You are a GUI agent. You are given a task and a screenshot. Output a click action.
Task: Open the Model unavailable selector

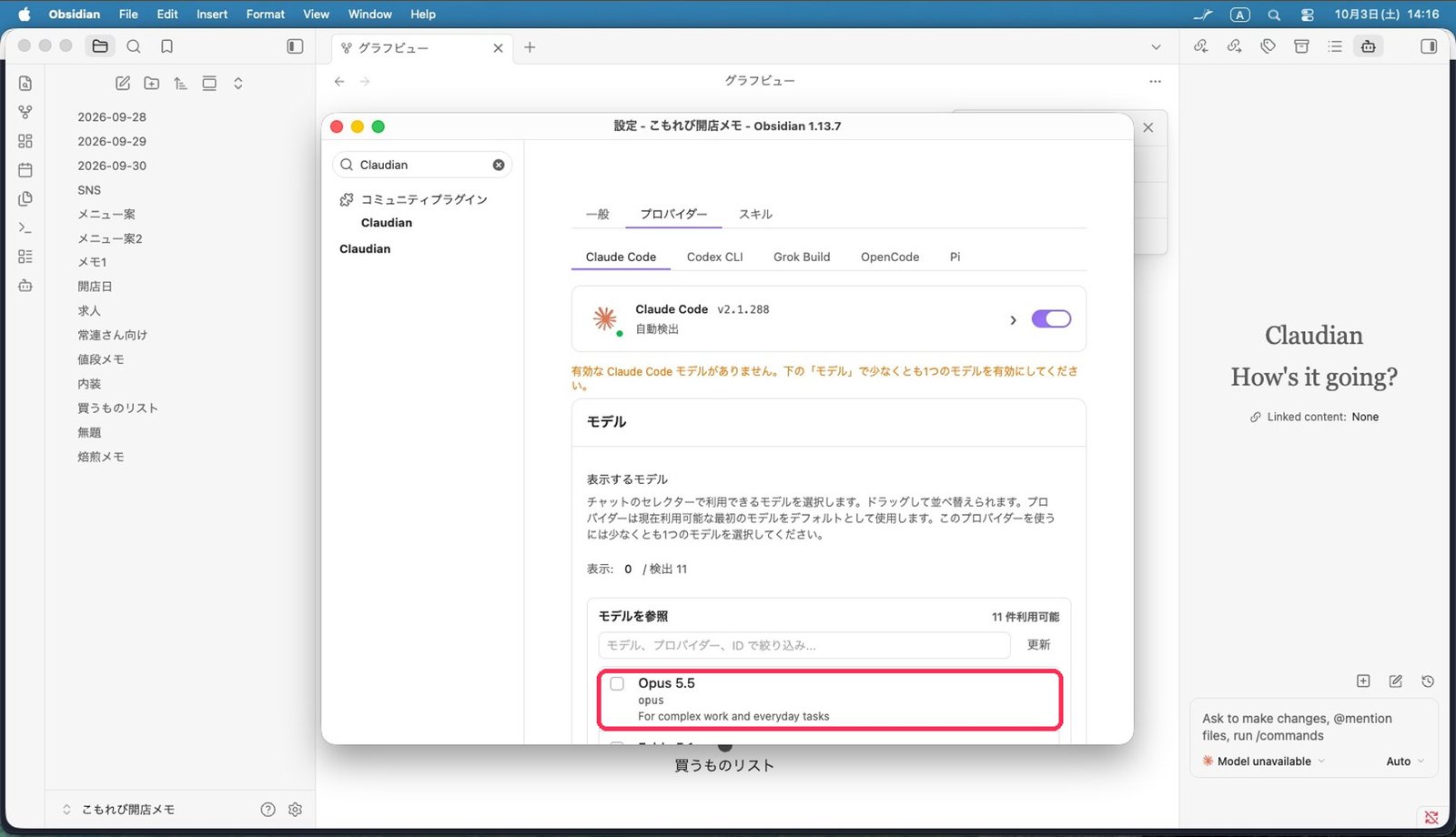1264,761
